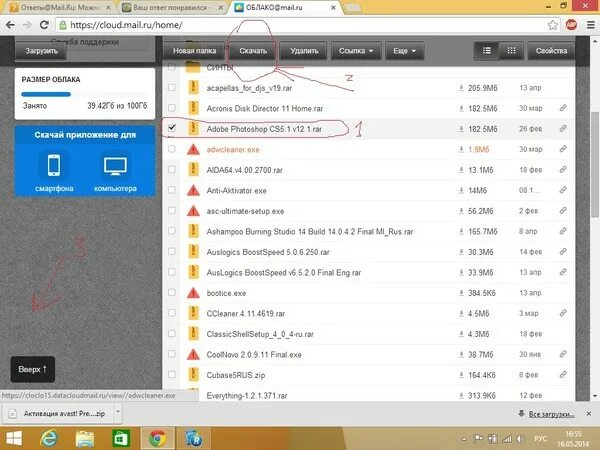The image size is (600, 450).
Task: Click browser back arrow
Action: (x=10, y=25)
